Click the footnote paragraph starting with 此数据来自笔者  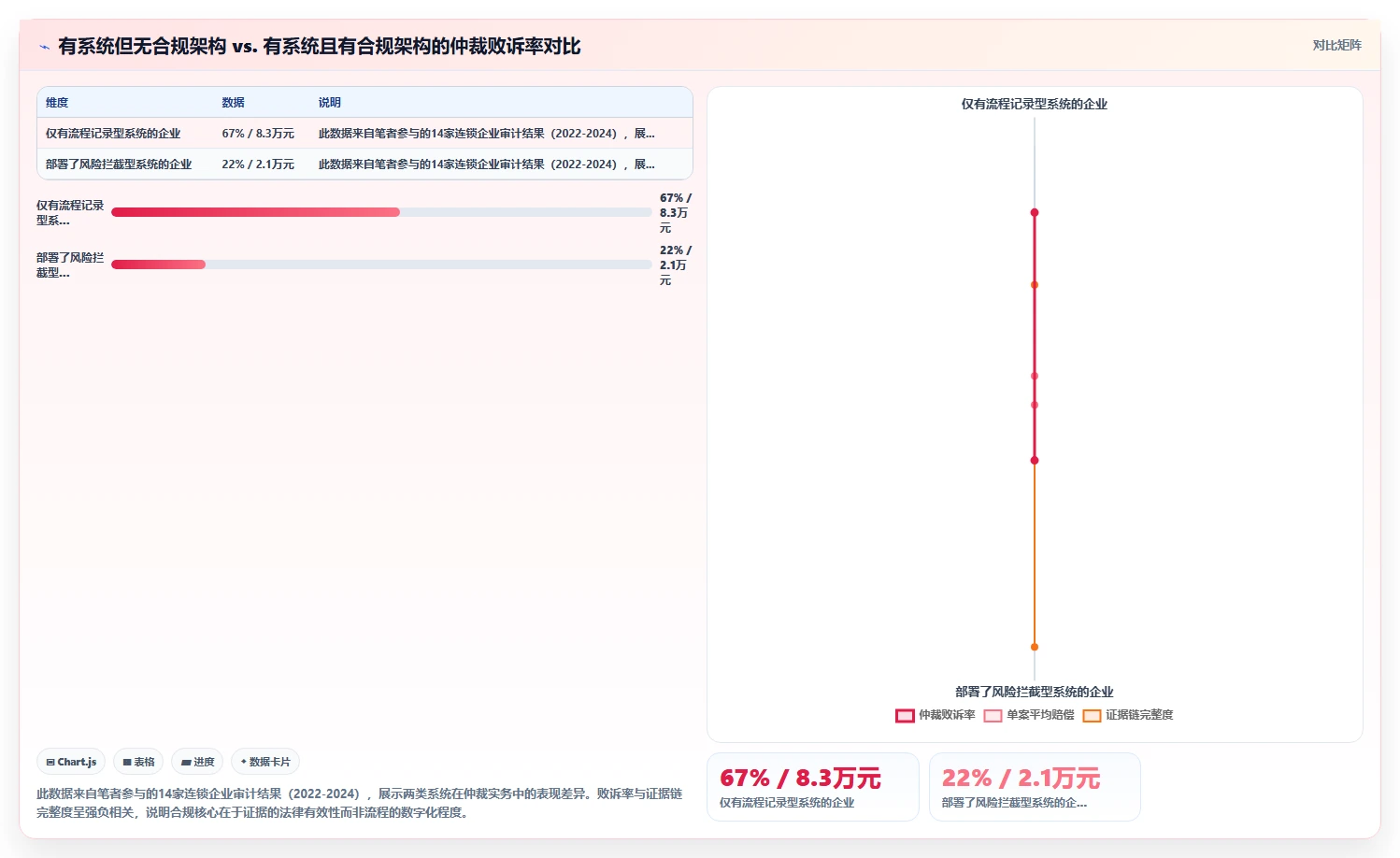click(x=360, y=803)
